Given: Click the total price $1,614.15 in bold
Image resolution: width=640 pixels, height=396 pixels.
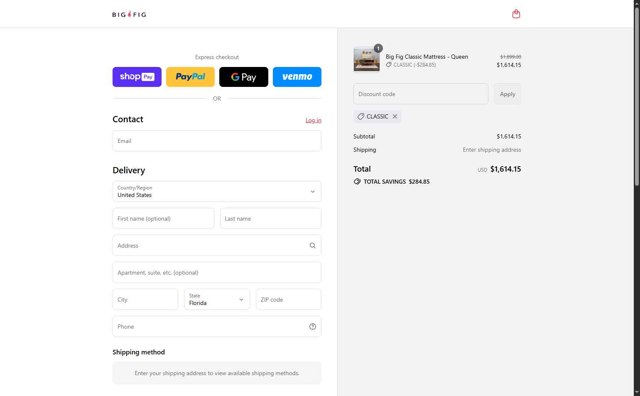Looking at the screenshot, I should pos(505,169).
